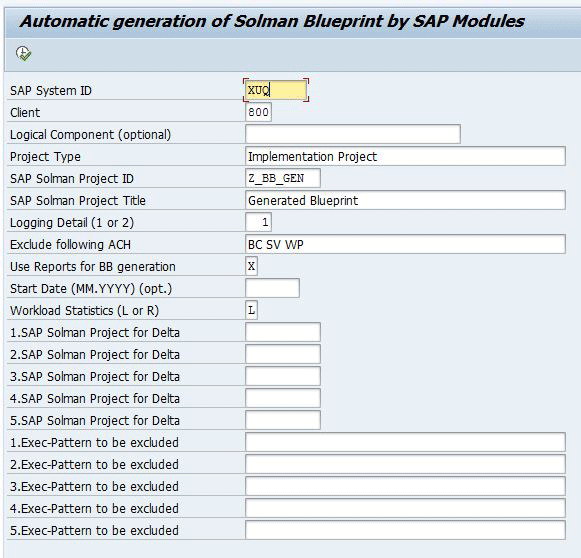Viewport: 581px width, 558px height.
Task: Click the 5.SAP Solman Project for Delta field
Action: [283, 420]
